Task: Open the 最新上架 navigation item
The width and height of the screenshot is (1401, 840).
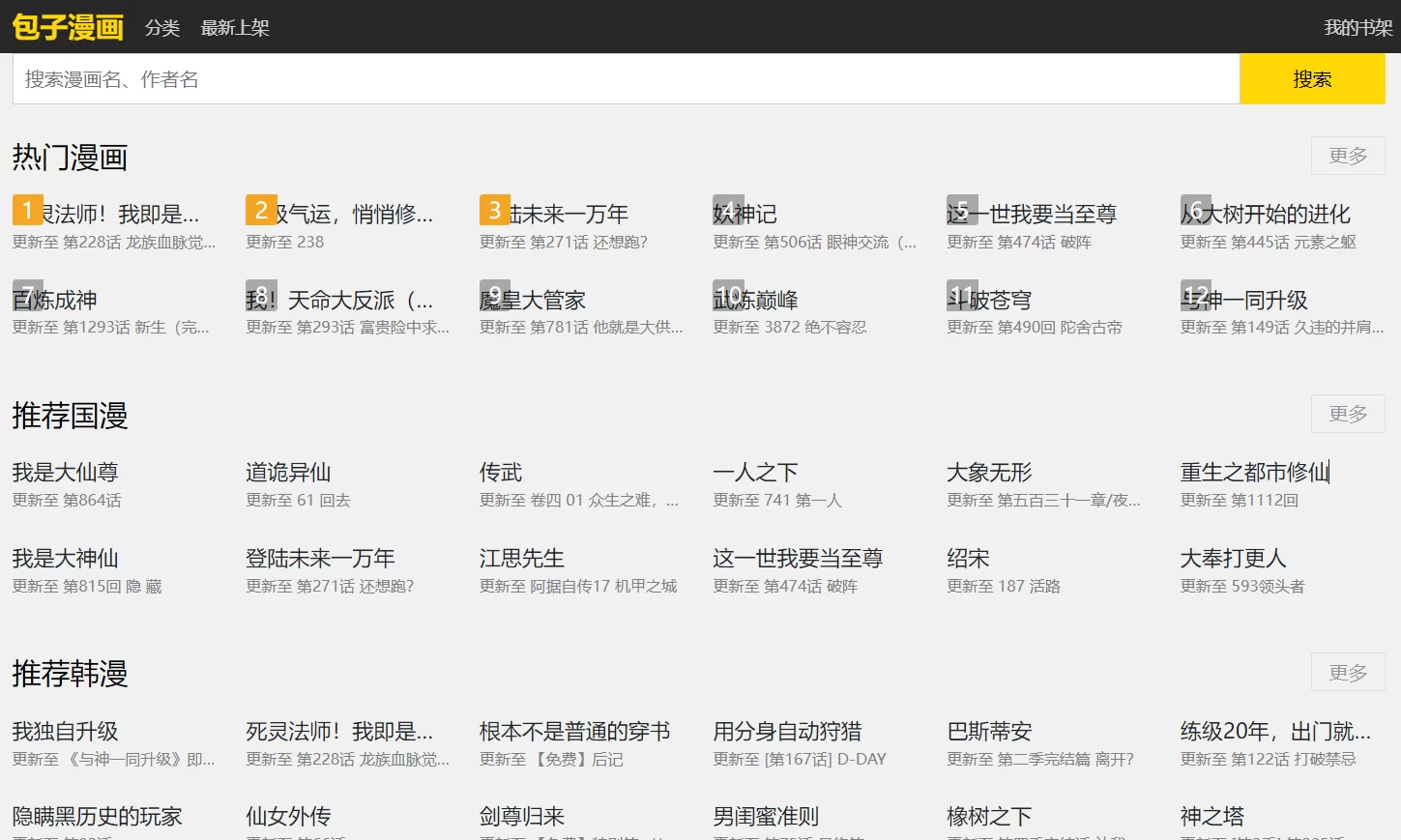Action: tap(235, 28)
